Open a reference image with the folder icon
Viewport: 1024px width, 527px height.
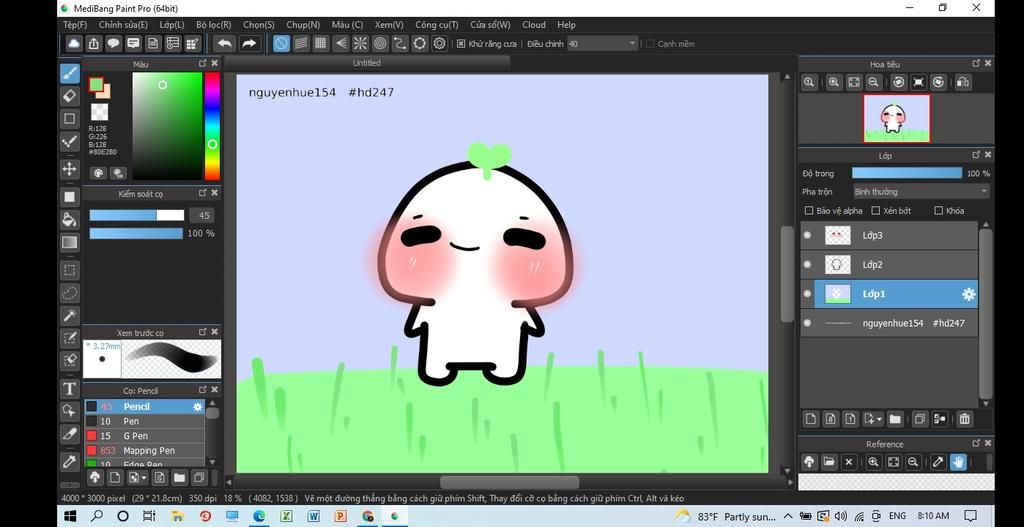click(829, 462)
